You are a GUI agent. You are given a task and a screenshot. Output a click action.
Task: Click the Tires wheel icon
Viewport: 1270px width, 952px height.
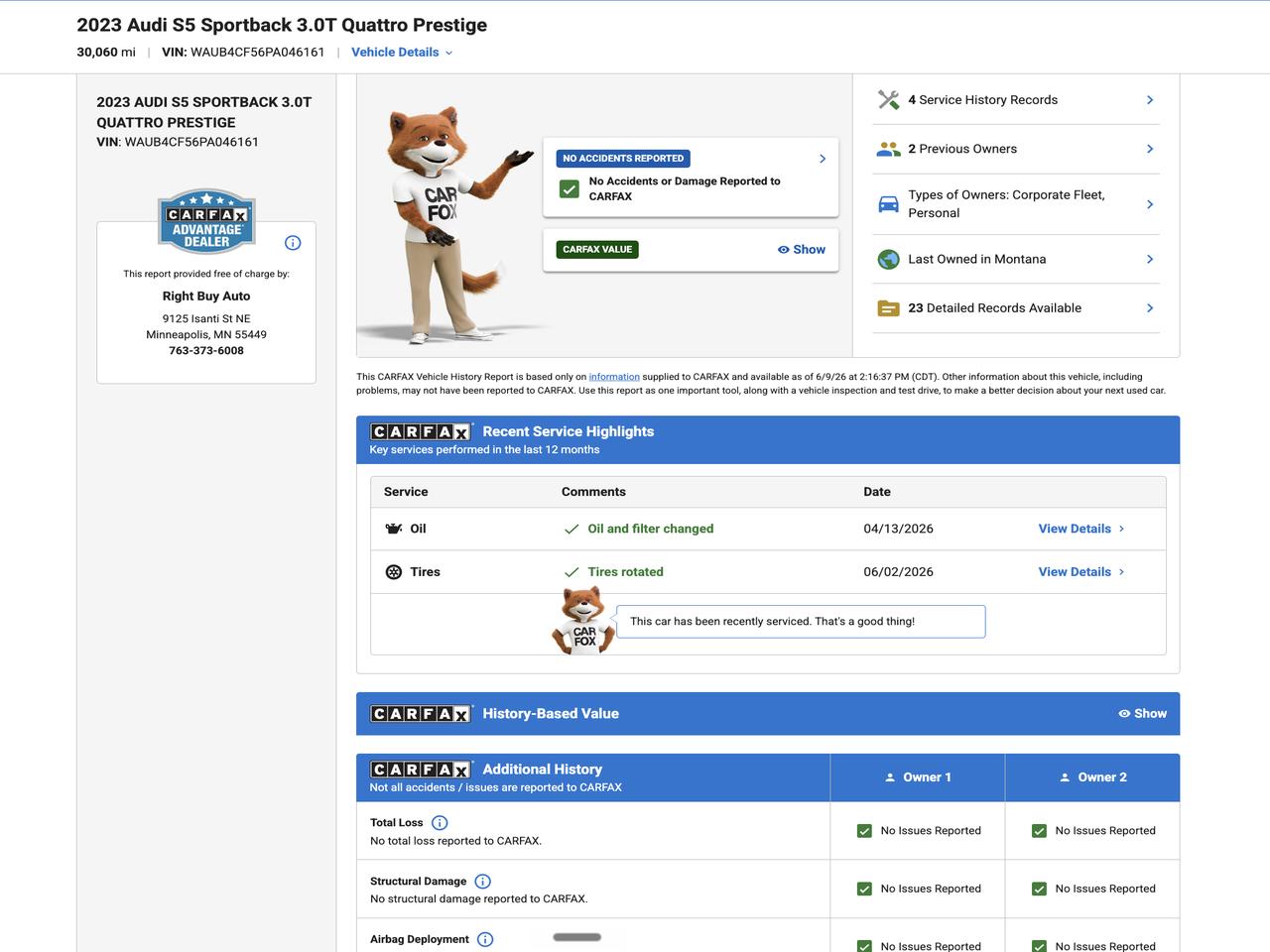tap(394, 572)
